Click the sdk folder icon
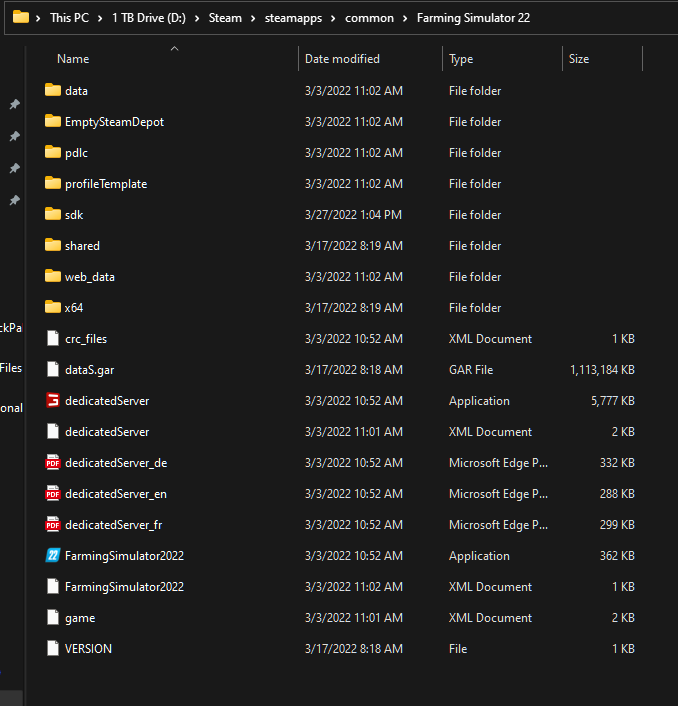The image size is (678, 706). click(53, 214)
